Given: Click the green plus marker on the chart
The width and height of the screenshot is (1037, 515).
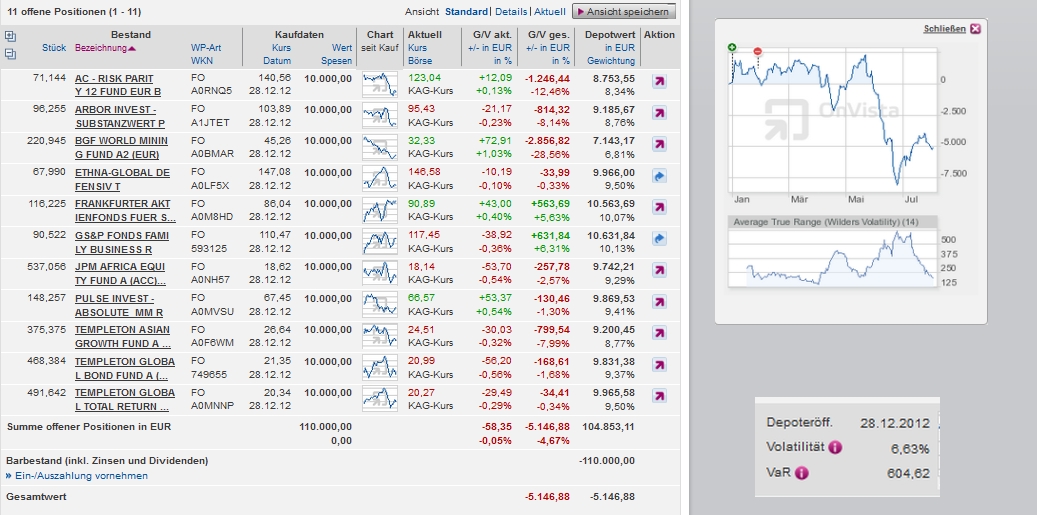Looking at the screenshot, I should point(733,48).
